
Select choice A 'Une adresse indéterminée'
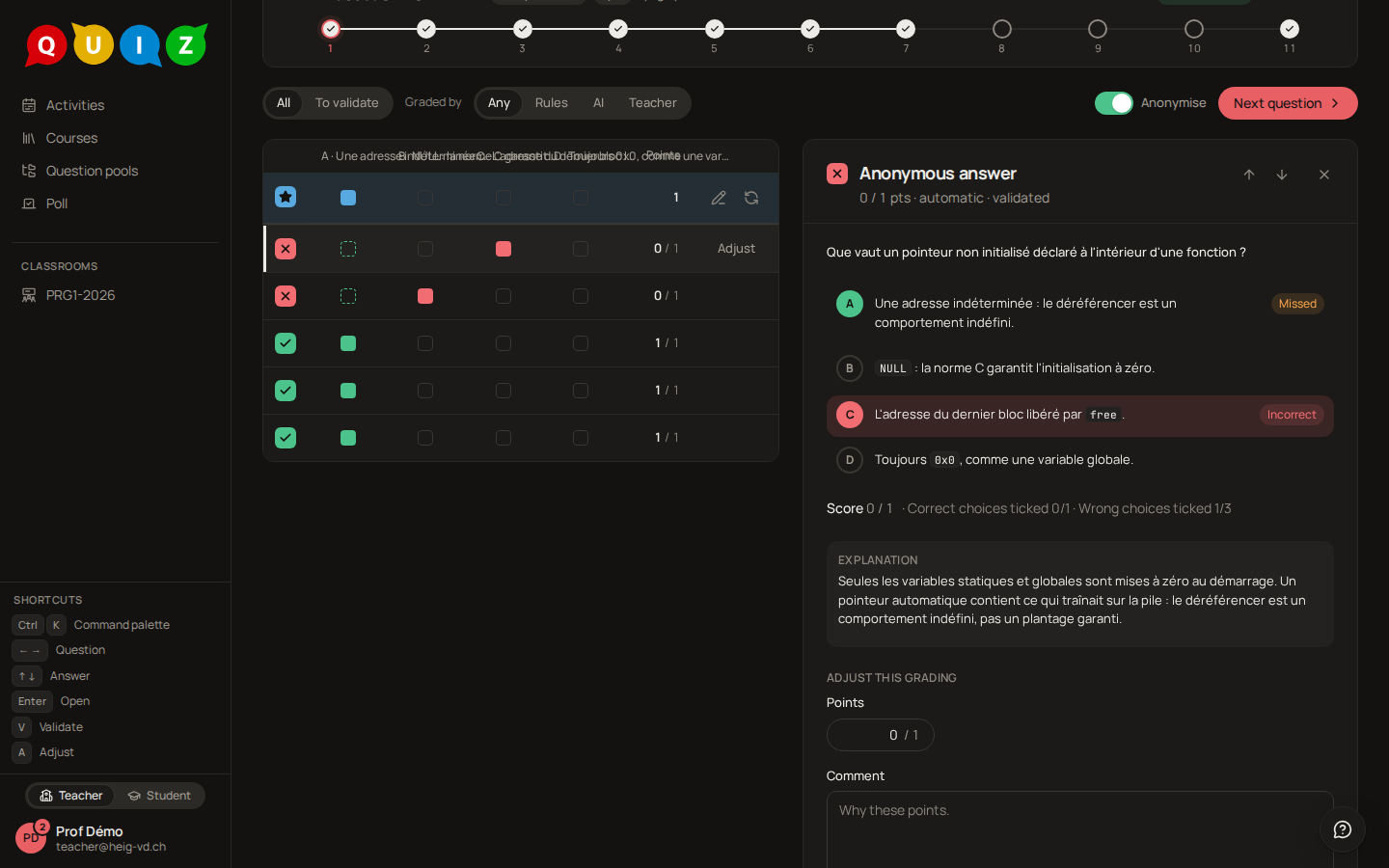pyautogui.click(x=1080, y=312)
